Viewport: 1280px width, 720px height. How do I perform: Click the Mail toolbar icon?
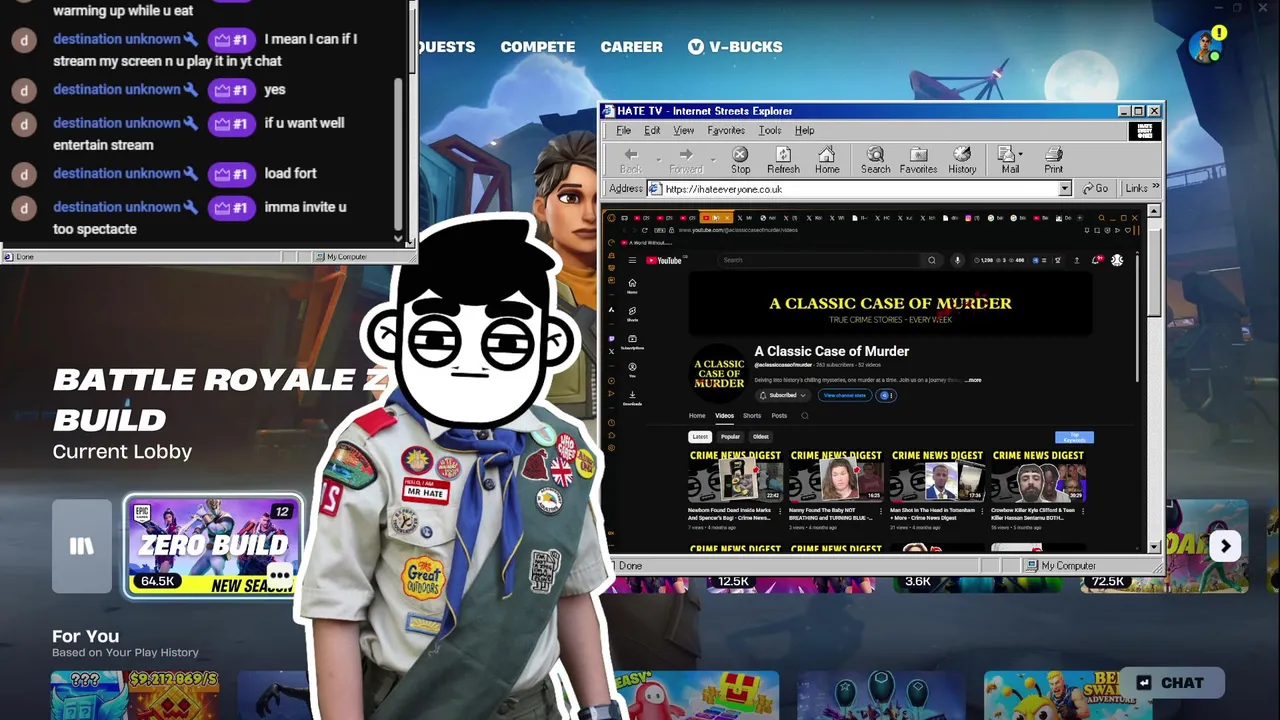point(1008,160)
